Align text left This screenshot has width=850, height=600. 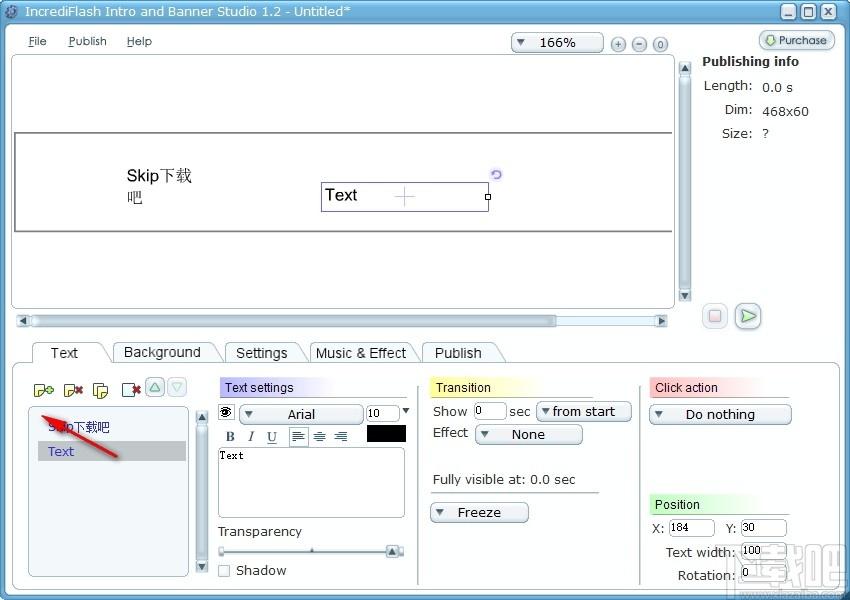point(298,437)
